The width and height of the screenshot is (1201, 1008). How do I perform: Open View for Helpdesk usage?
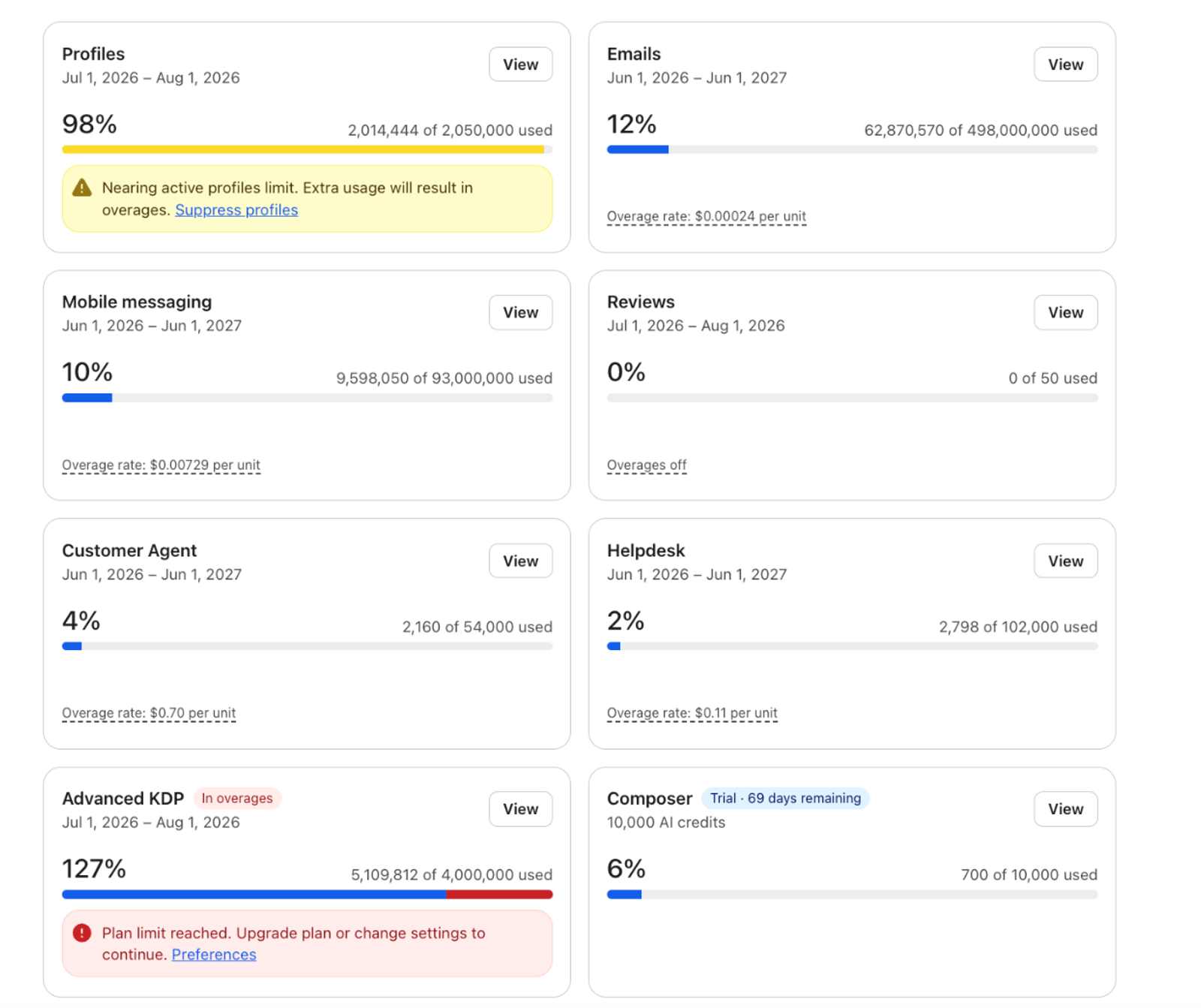1065,561
